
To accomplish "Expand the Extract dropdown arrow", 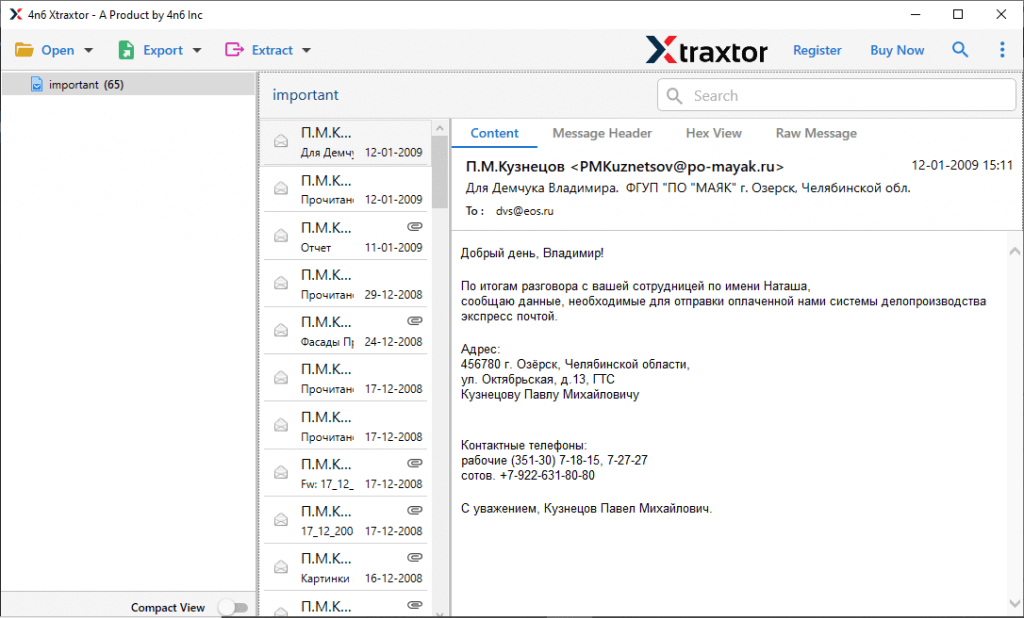I will [306, 50].
